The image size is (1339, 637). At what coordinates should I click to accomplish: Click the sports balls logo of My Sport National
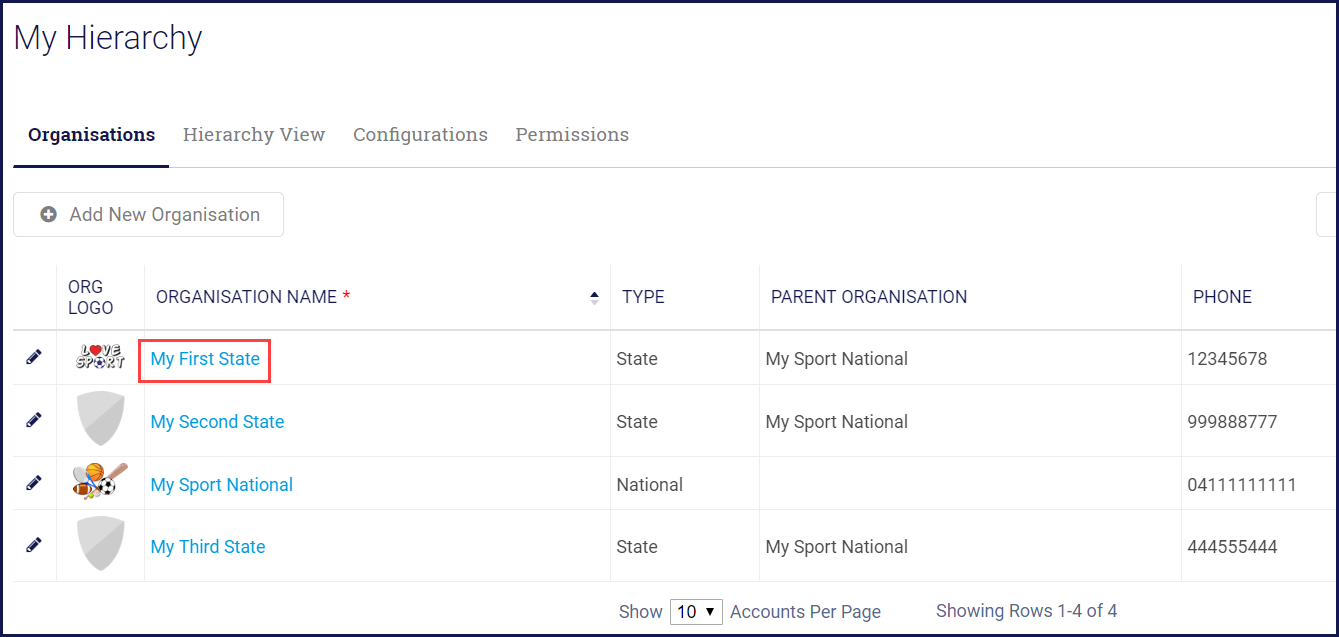(100, 481)
